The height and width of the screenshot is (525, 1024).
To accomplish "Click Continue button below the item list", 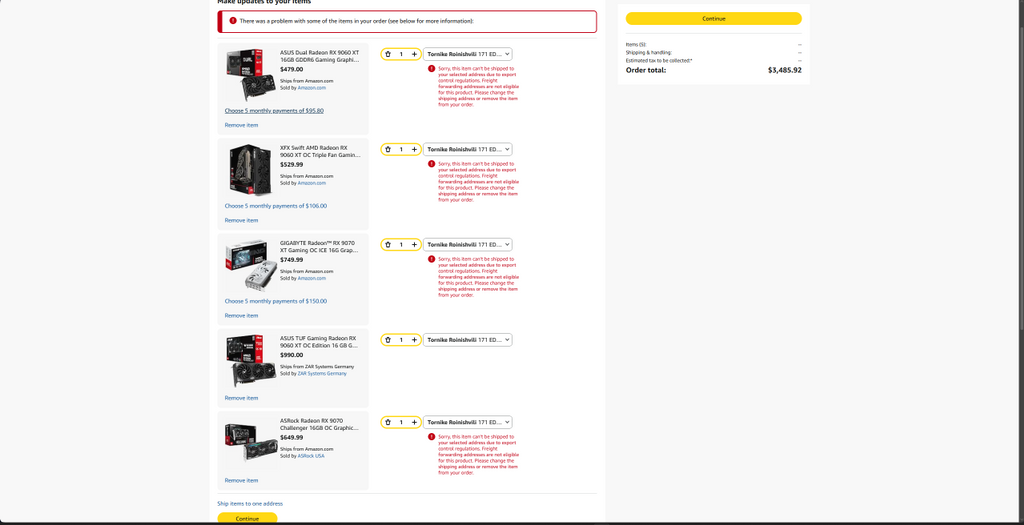I will [247, 518].
